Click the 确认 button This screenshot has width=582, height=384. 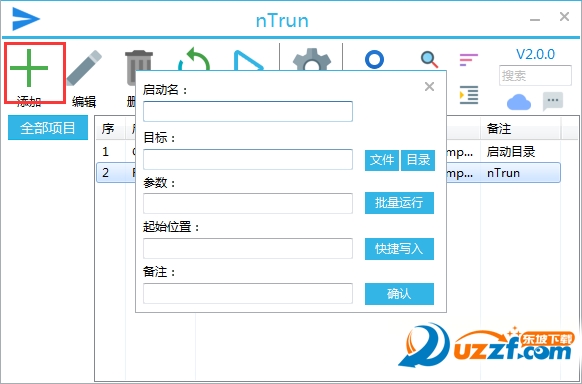click(399, 294)
